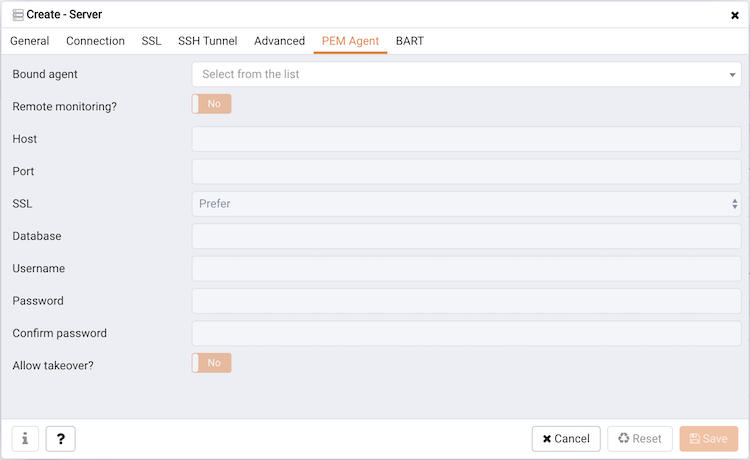750x460 pixels.
Task: Go to the SSL tab
Action: click(151, 41)
